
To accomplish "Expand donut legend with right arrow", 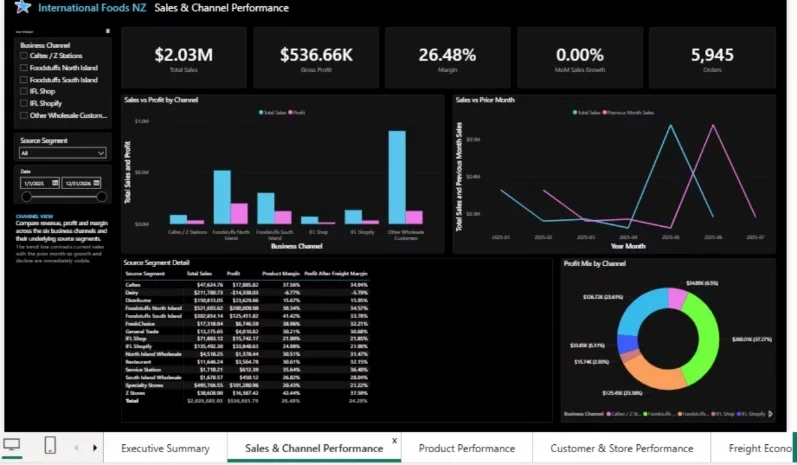I will point(771,414).
